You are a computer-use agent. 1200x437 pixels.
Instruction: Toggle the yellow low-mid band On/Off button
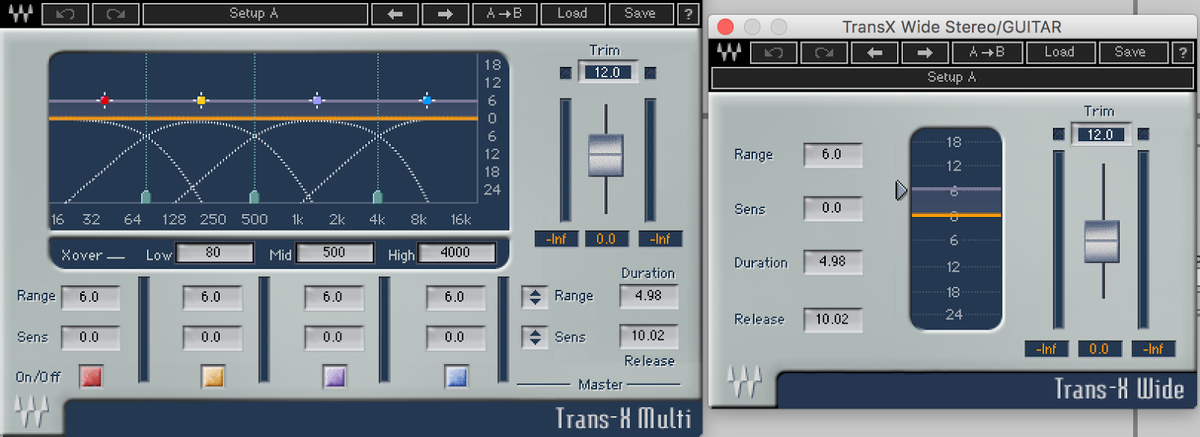coord(212,376)
